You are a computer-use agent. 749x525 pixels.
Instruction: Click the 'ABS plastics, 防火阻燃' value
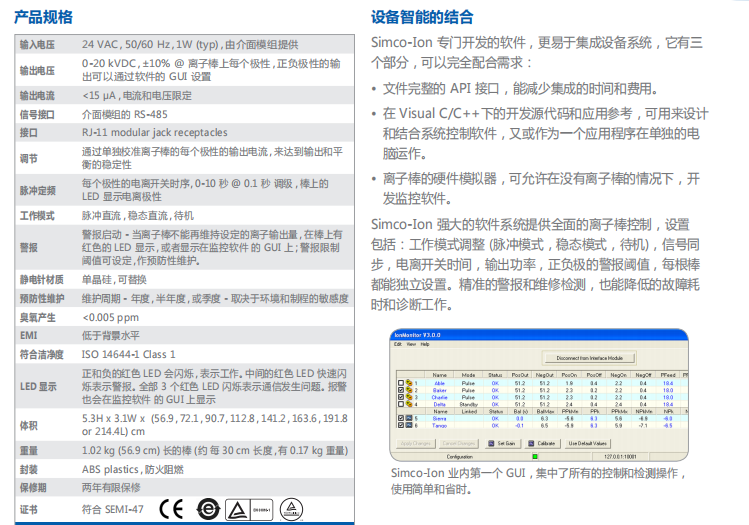click(132, 470)
